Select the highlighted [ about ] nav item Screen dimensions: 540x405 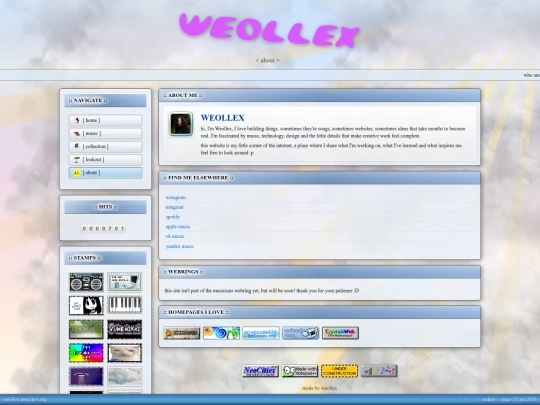coord(105,173)
